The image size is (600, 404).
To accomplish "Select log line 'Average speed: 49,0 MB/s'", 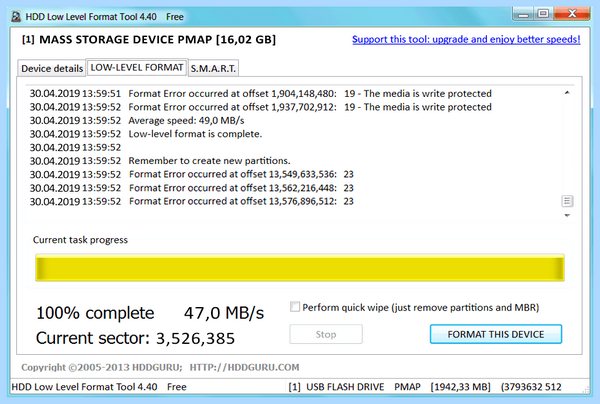I will point(137,121).
